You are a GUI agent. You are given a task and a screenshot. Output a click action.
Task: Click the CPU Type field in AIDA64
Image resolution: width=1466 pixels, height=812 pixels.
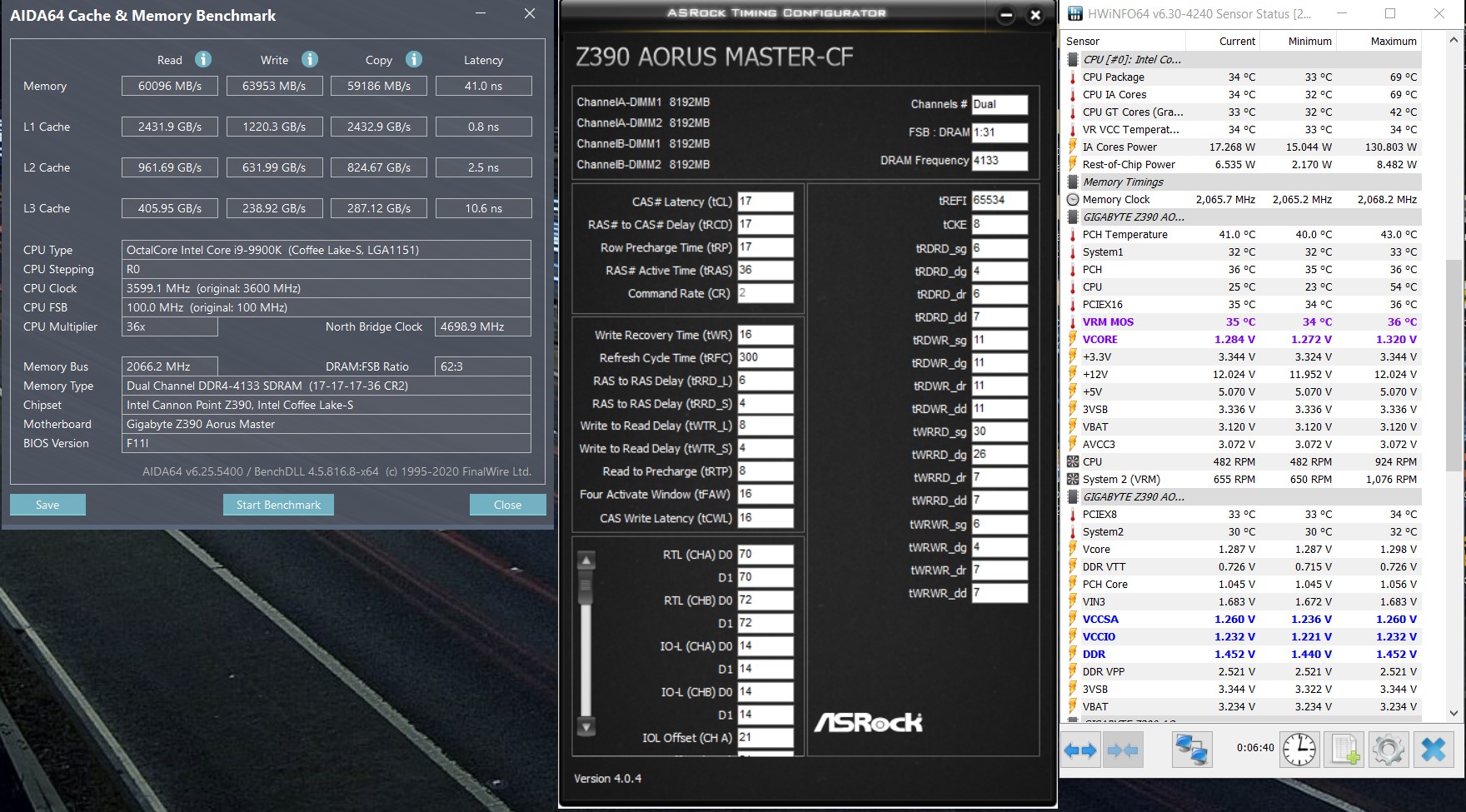(x=327, y=250)
